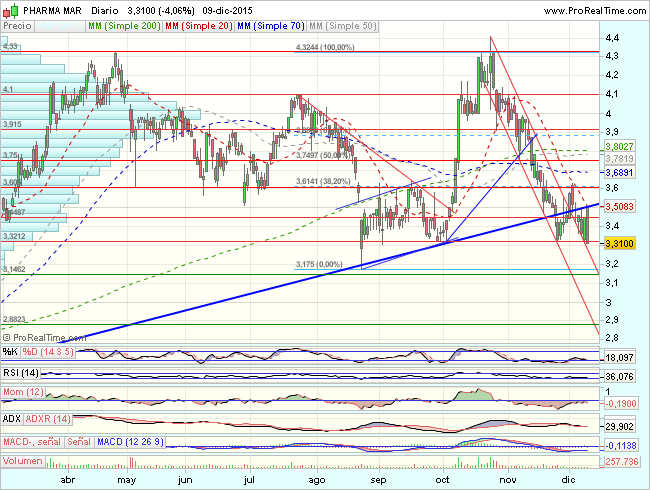The image size is (650, 490).
Task: Click the 3,175 (0,00%) Fibonacci label
Action: point(319,264)
